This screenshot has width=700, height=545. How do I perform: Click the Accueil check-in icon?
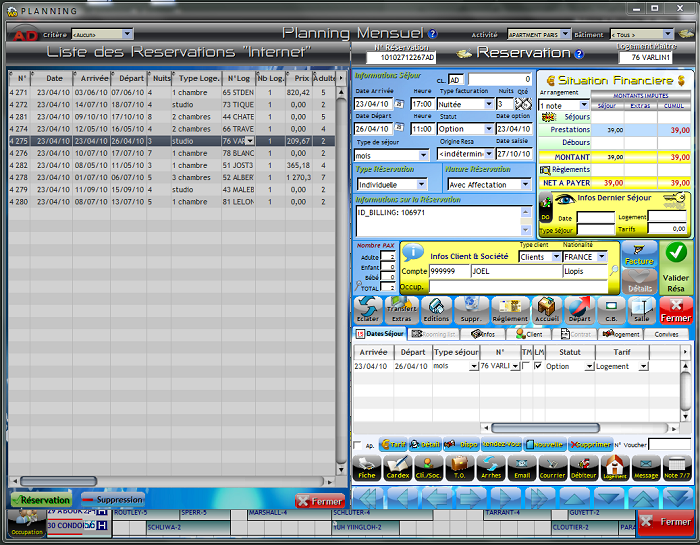(548, 309)
